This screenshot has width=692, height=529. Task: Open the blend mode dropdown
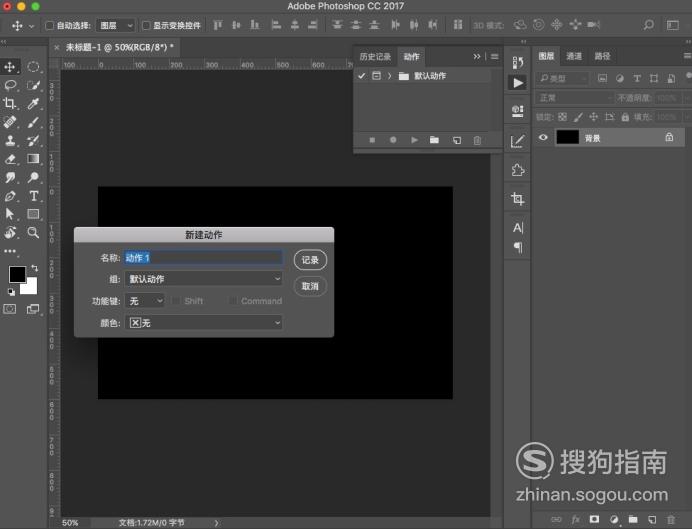pos(575,98)
